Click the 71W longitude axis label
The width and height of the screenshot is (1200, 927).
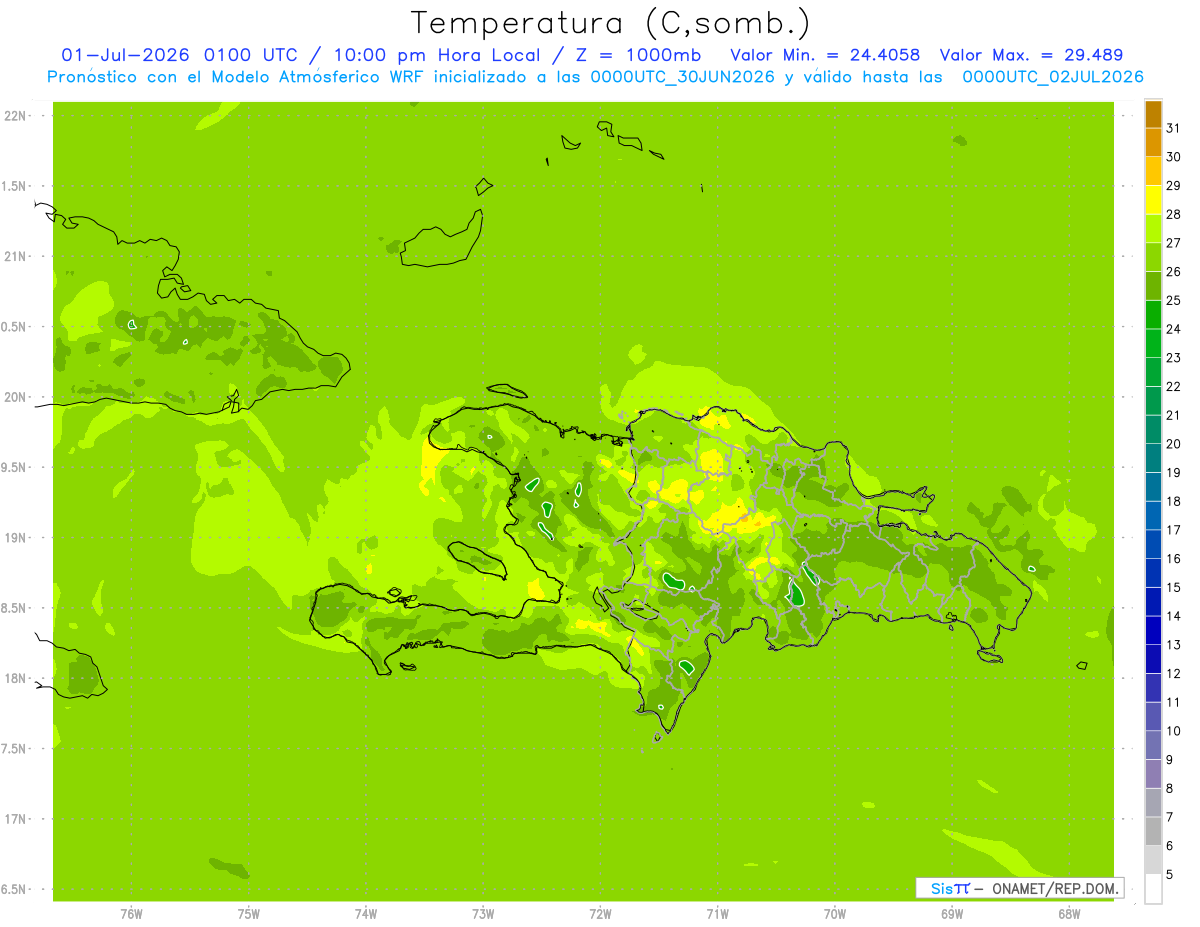pos(717,913)
